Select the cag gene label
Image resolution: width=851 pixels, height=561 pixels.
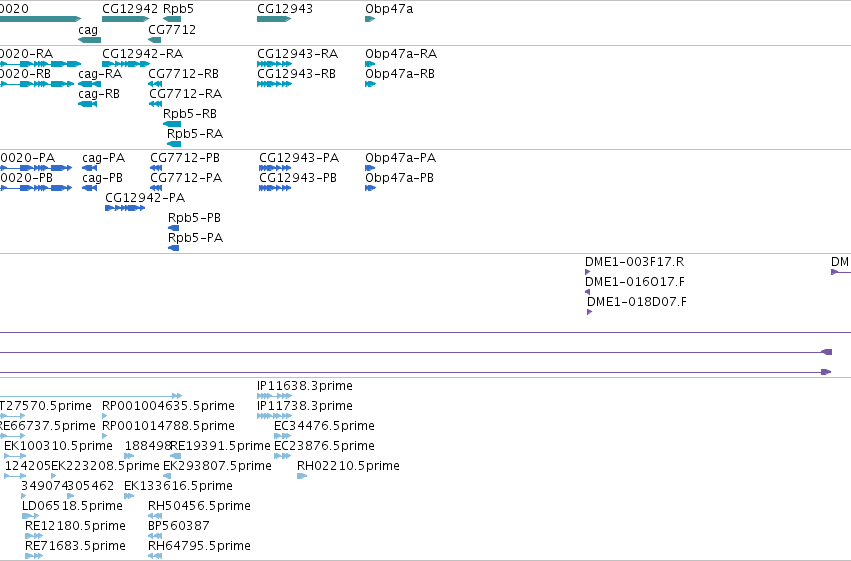click(x=88, y=30)
